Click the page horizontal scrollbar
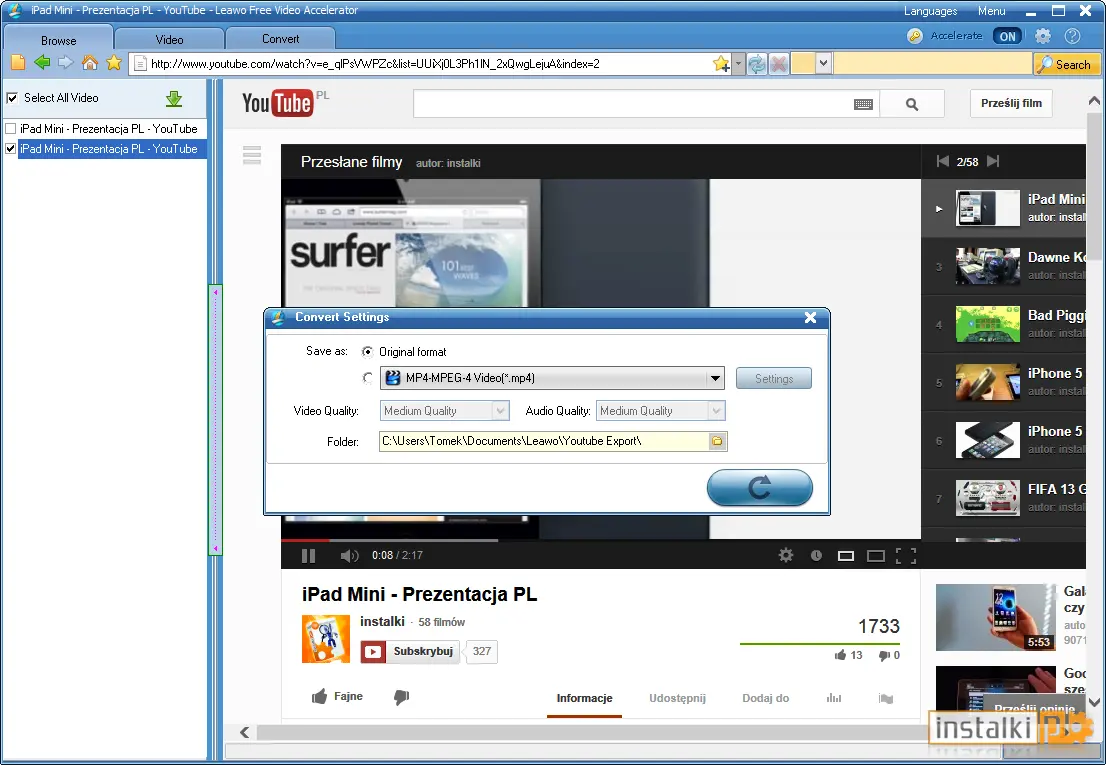1106x765 pixels. 592,733
